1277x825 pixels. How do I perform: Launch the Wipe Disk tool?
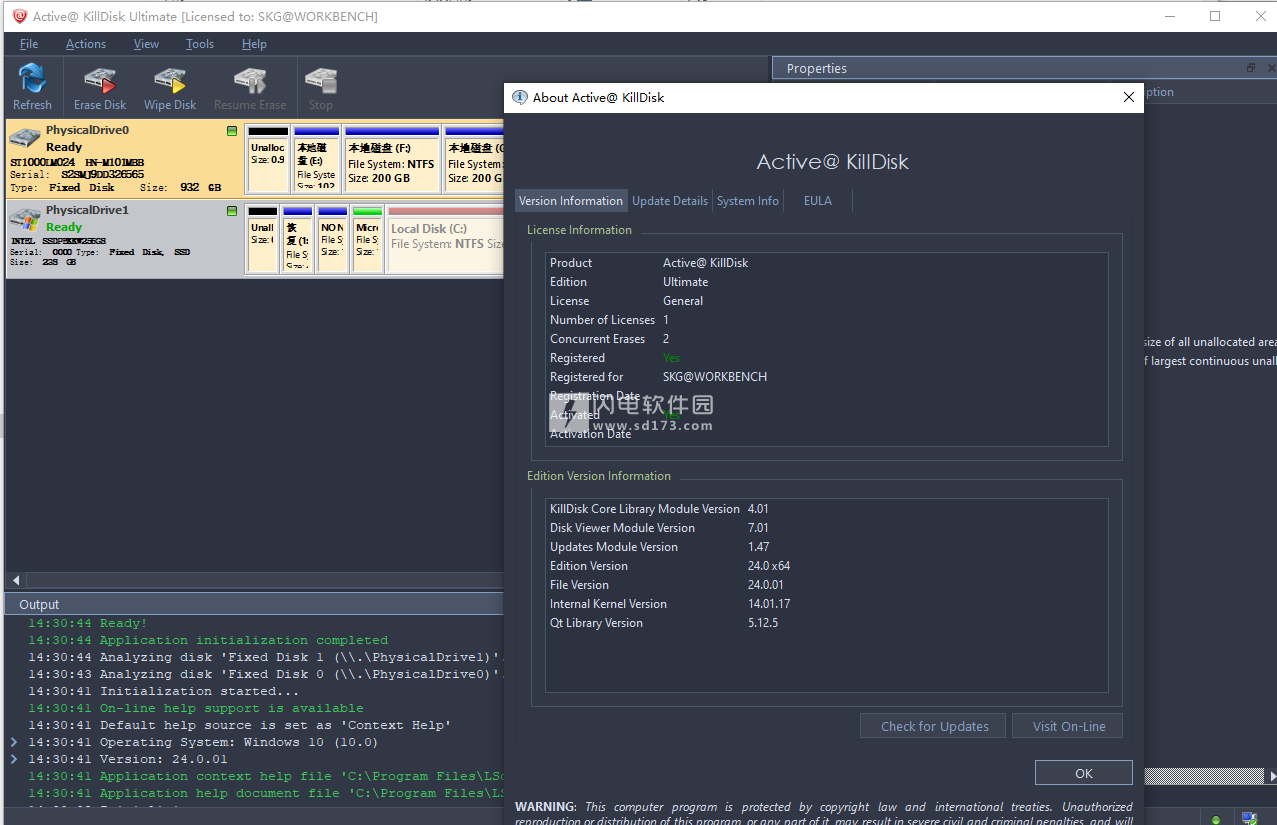[170, 88]
